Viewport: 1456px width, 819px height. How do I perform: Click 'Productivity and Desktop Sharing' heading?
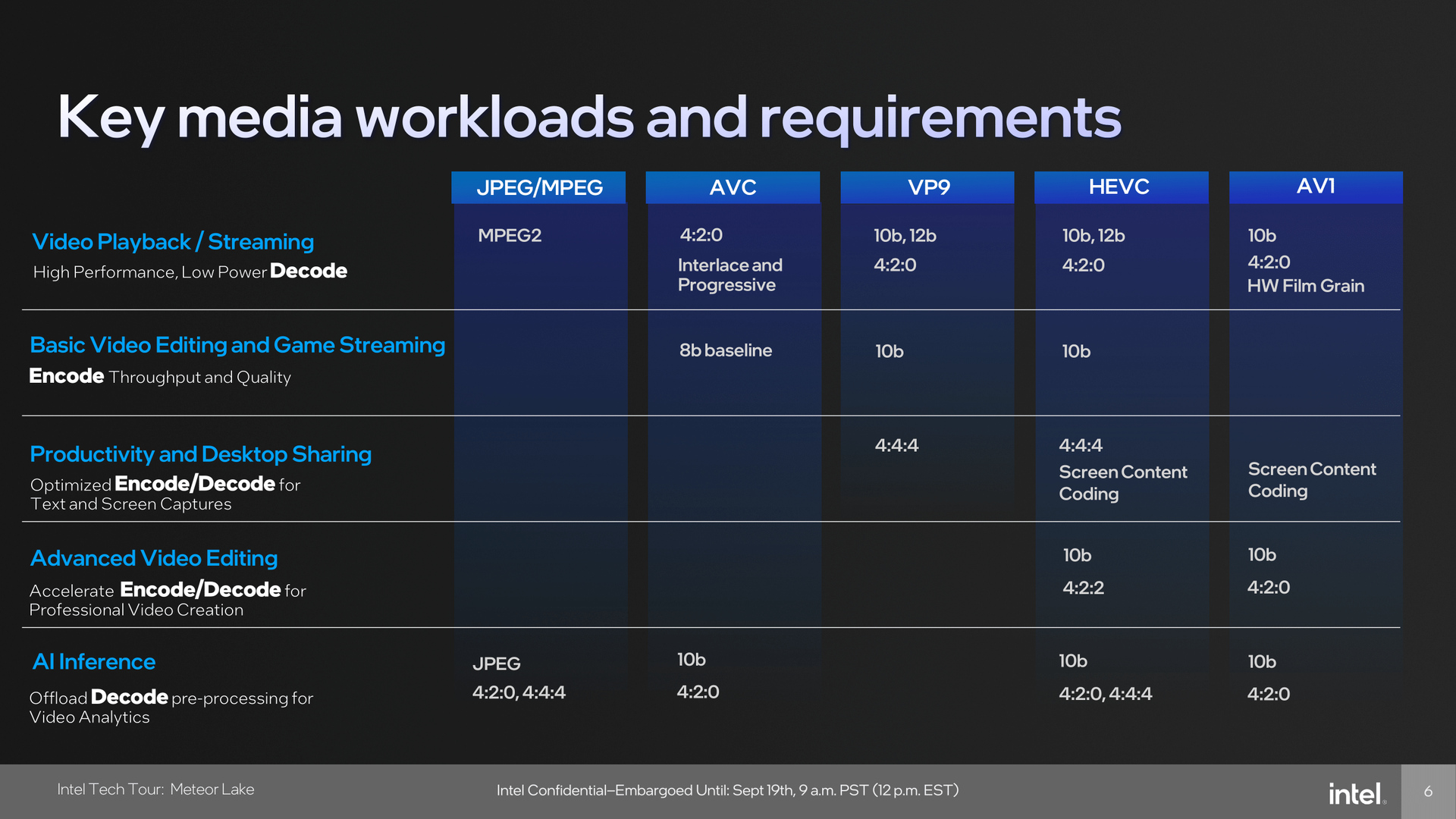(x=200, y=453)
